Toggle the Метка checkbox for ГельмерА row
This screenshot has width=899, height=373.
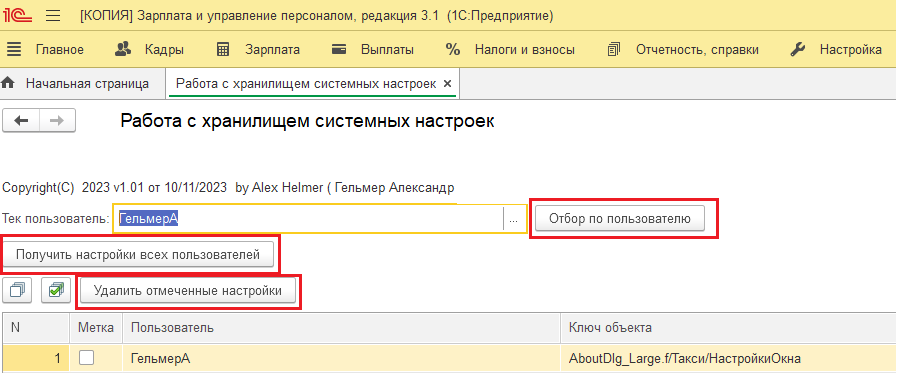(87, 358)
